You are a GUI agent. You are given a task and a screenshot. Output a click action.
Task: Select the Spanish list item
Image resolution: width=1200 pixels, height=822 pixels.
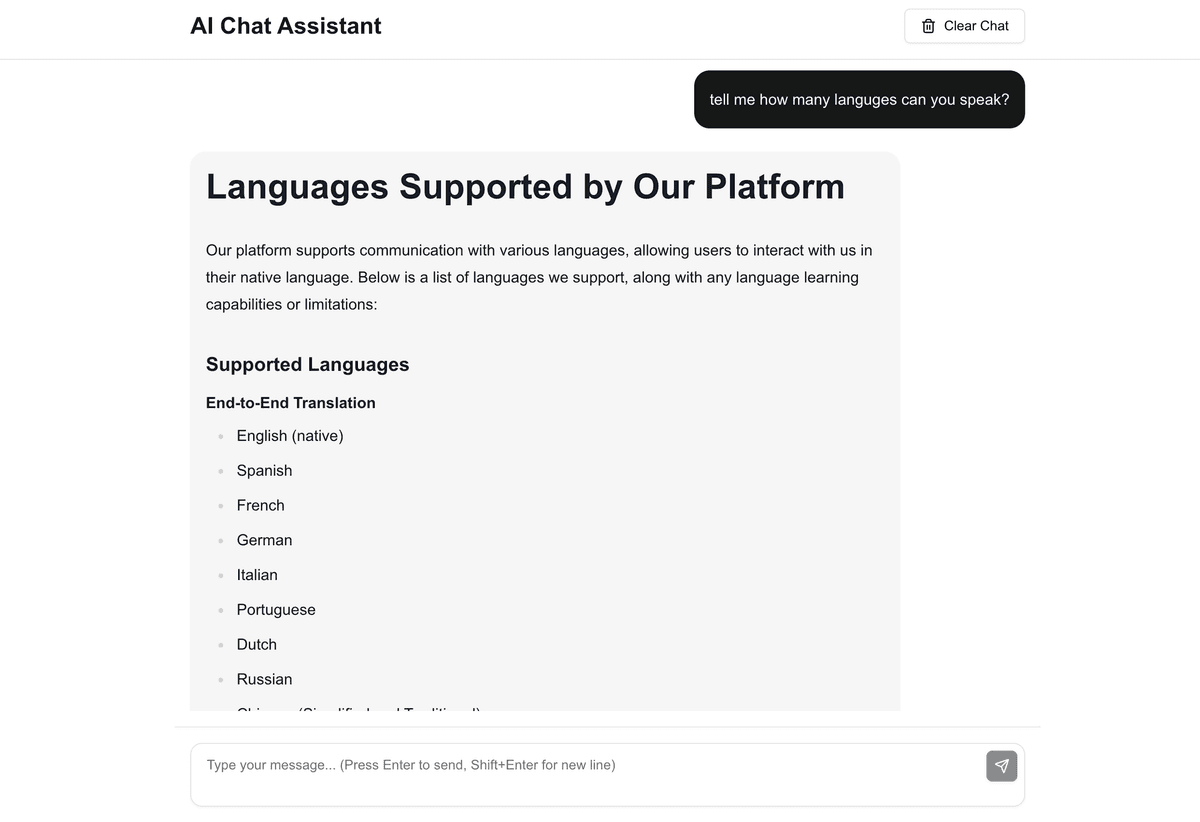[x=264, y=471]
